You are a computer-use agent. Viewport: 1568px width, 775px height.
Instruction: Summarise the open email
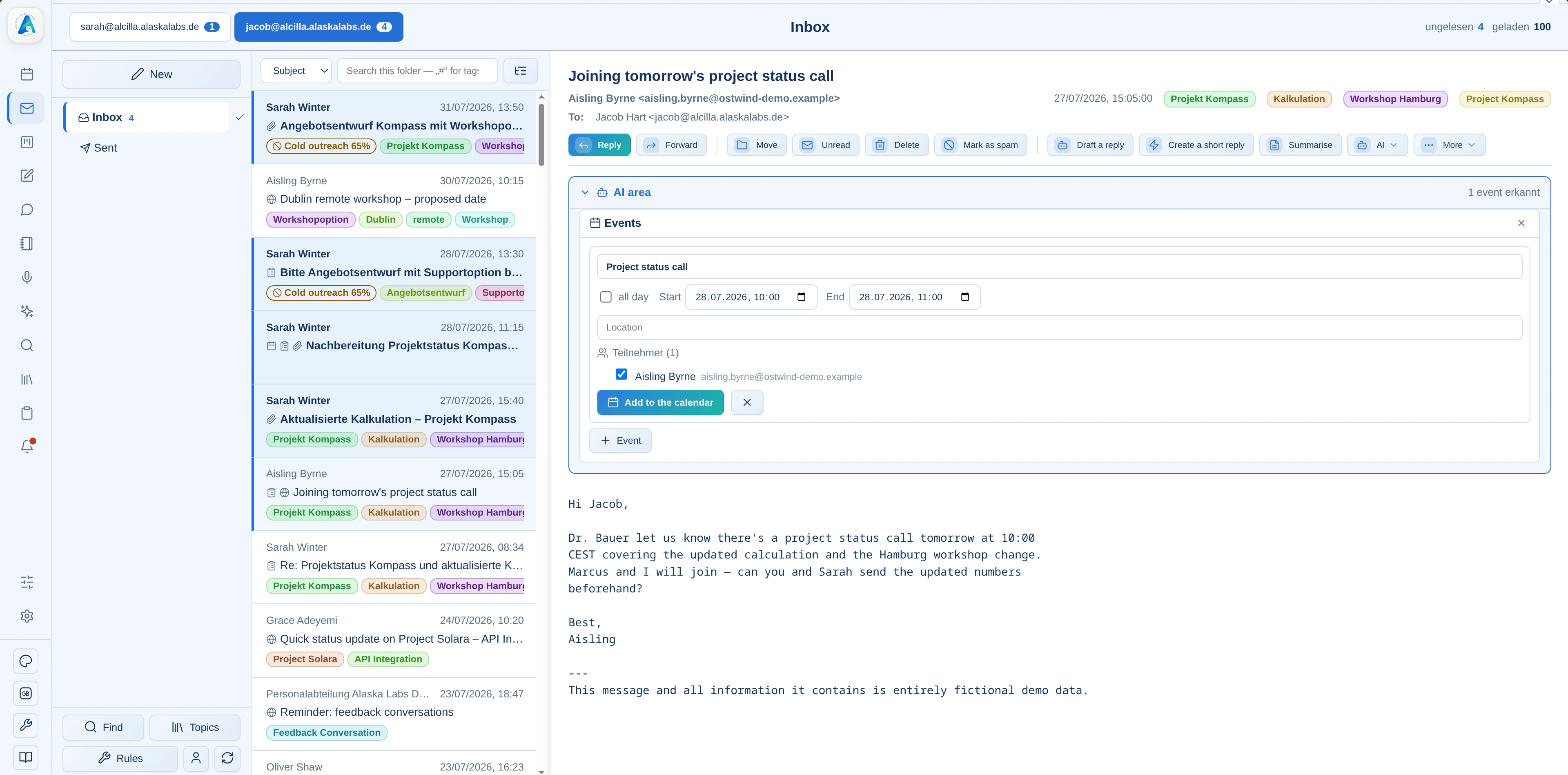point(1300,145)
